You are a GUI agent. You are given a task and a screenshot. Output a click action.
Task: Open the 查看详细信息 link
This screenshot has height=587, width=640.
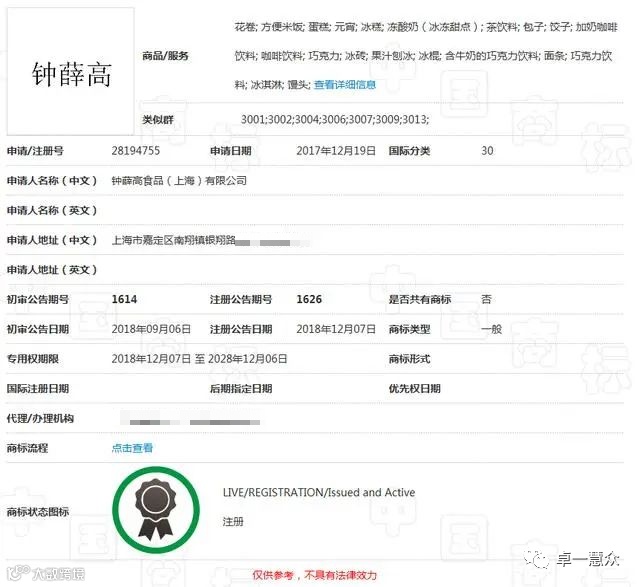click(345, 84)
